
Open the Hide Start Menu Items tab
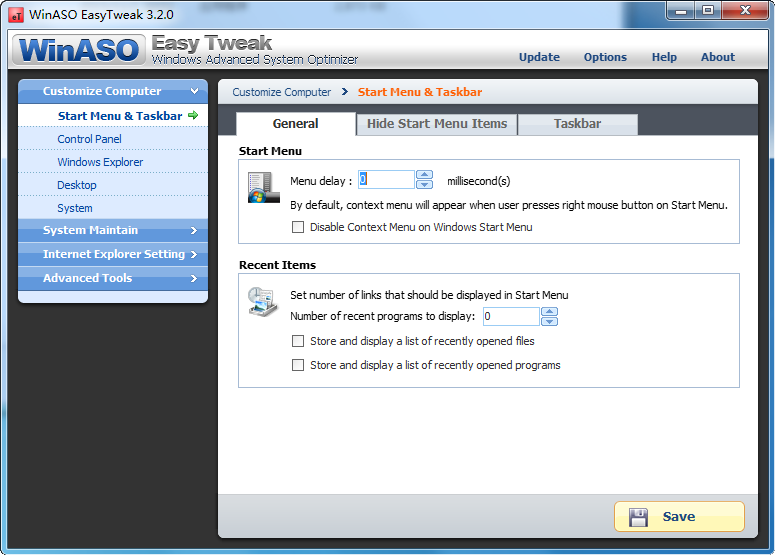(x=437, y=124)
